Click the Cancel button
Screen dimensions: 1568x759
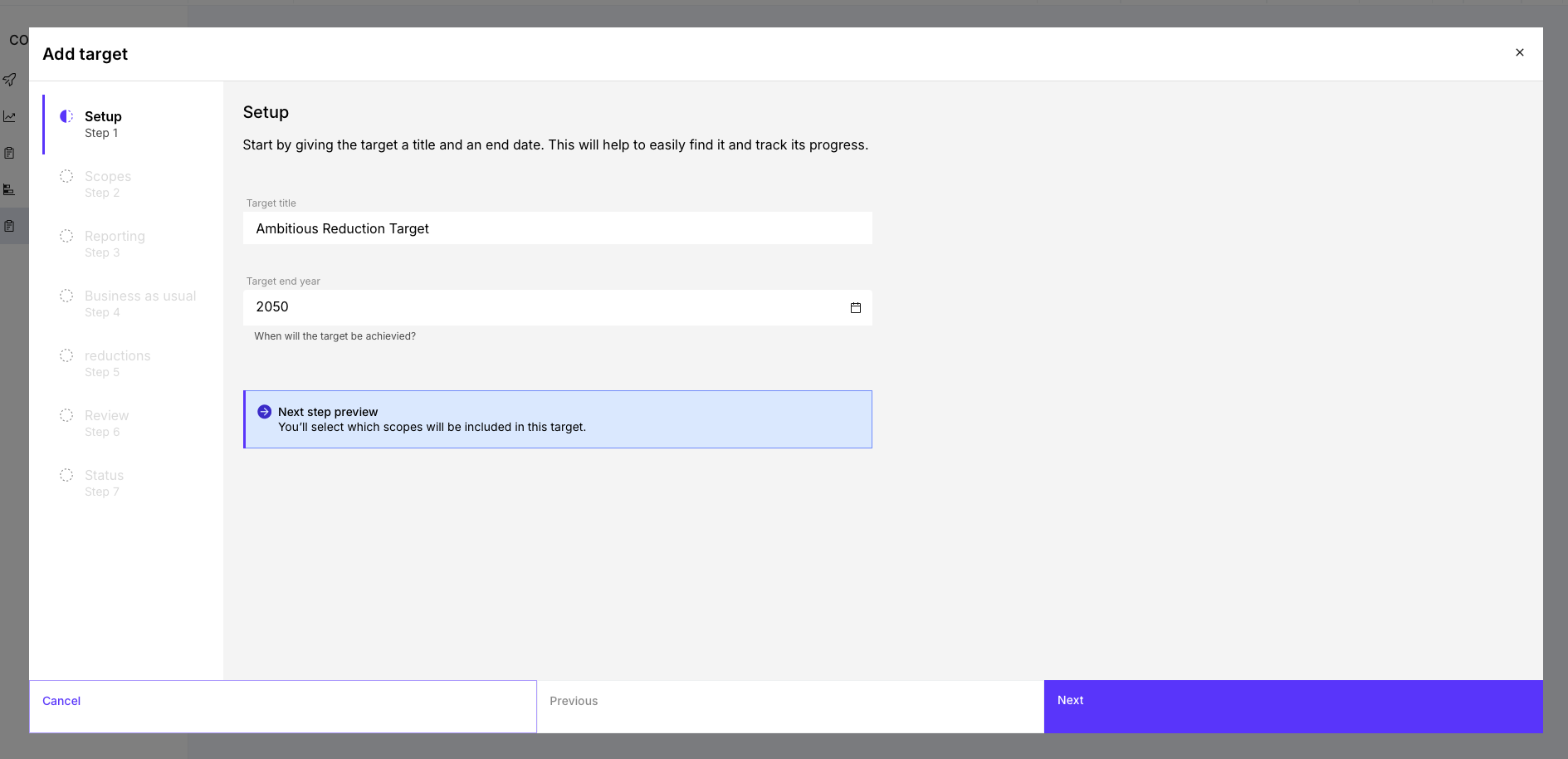61,701
